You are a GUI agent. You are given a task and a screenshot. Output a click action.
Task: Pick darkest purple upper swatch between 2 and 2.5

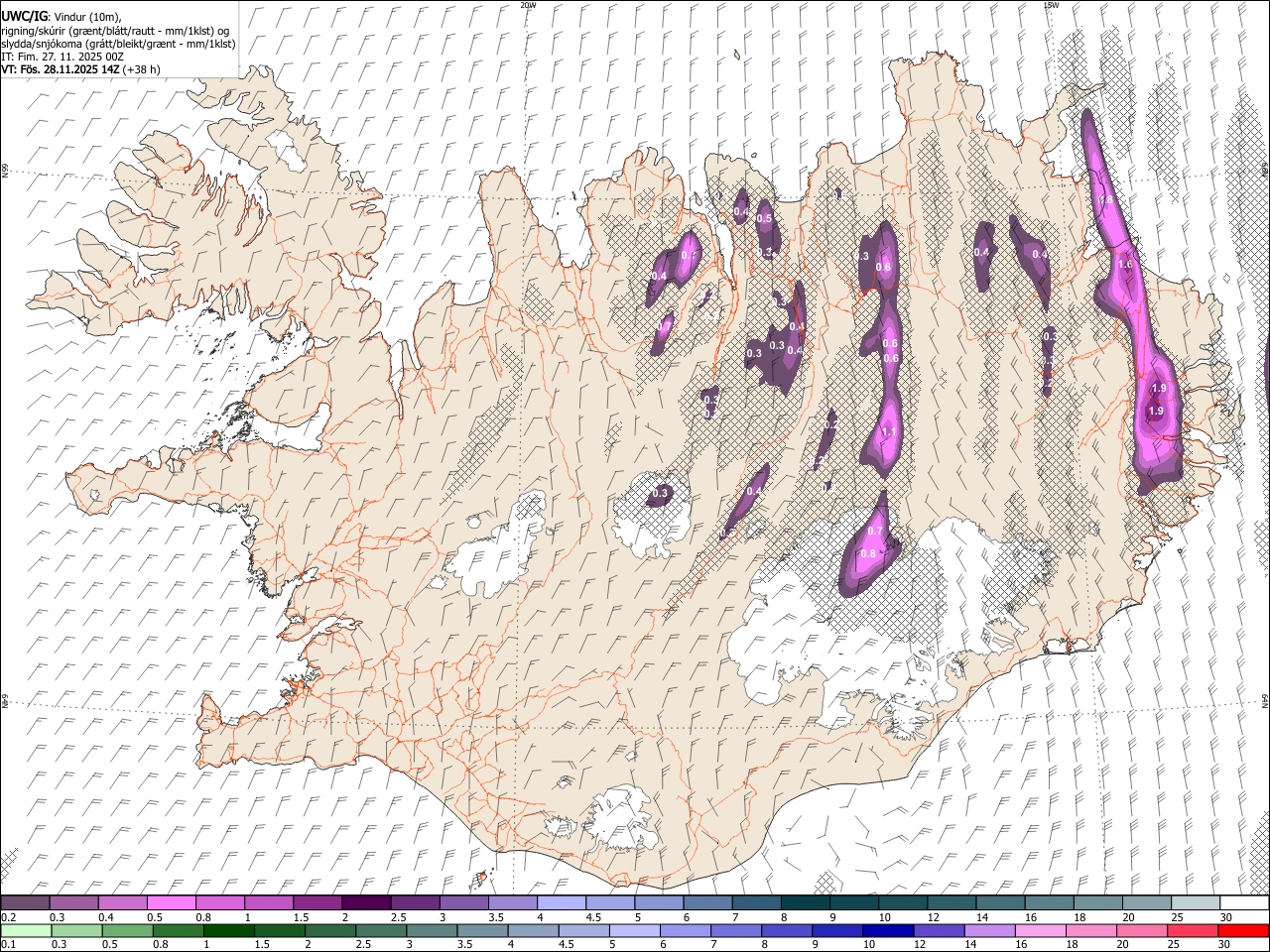tap(365, 903)
